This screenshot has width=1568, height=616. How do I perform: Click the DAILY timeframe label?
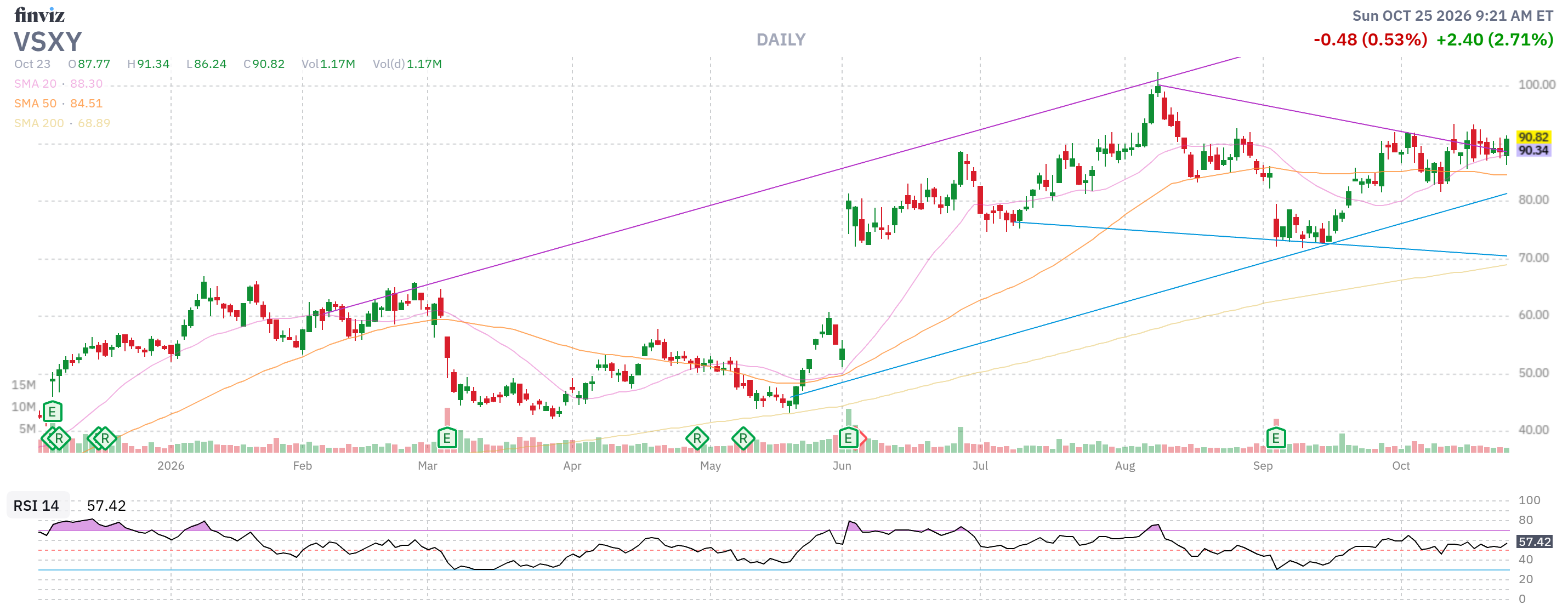(x=780, y=39)
